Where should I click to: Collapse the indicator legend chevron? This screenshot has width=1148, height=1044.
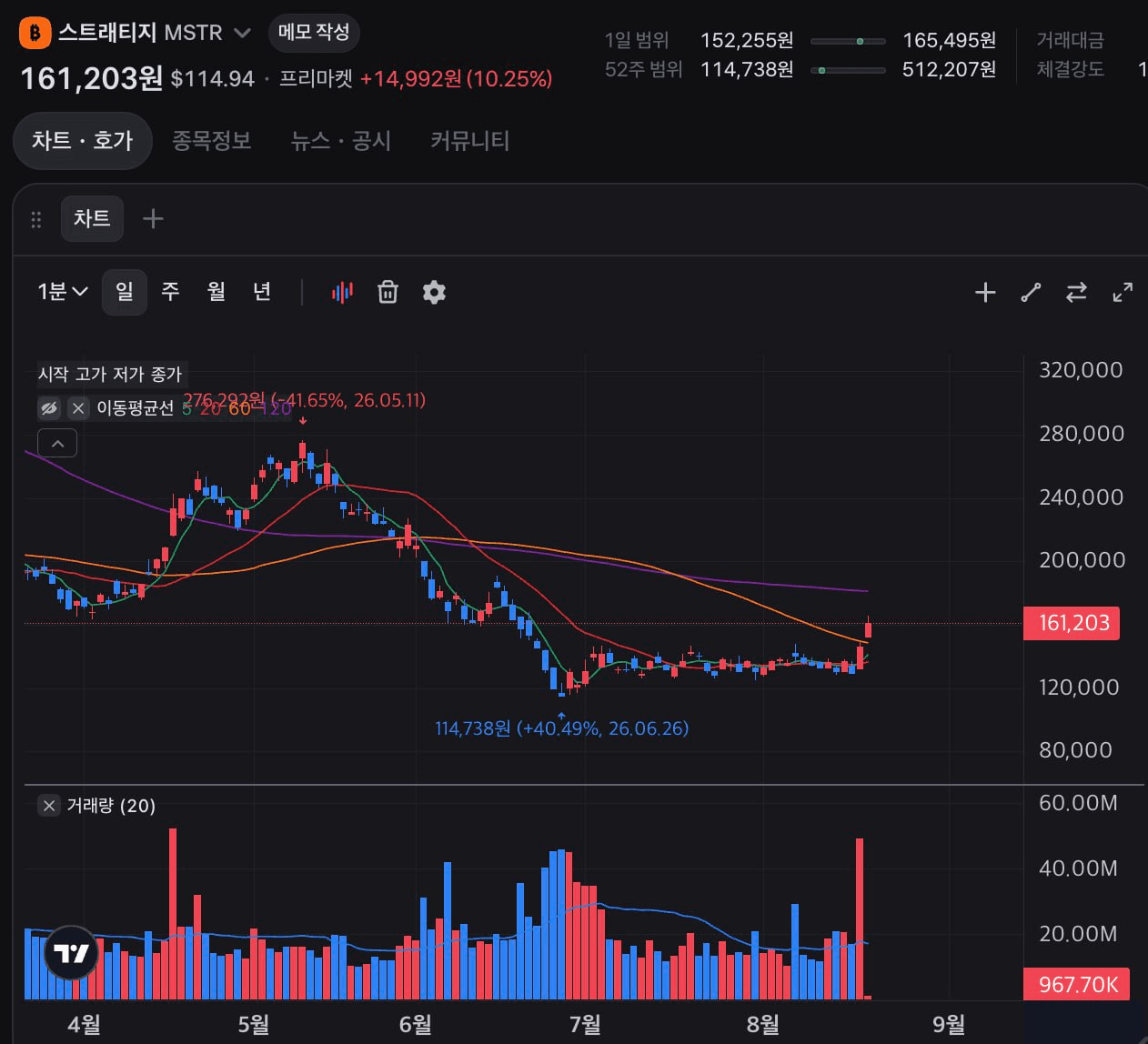57,443
